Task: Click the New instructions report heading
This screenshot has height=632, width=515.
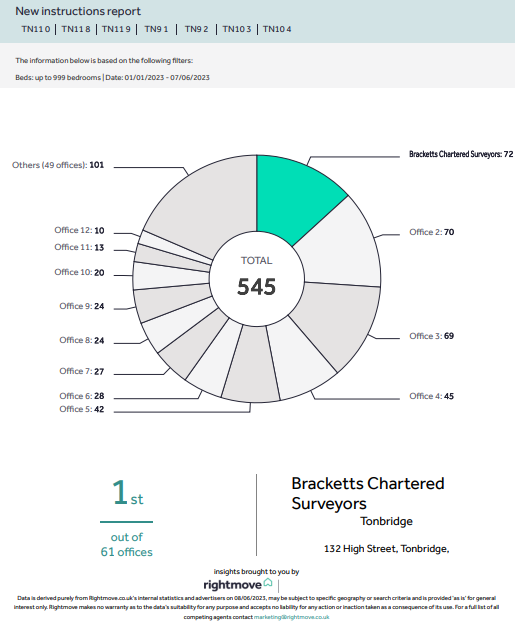Action: point(78,11)
